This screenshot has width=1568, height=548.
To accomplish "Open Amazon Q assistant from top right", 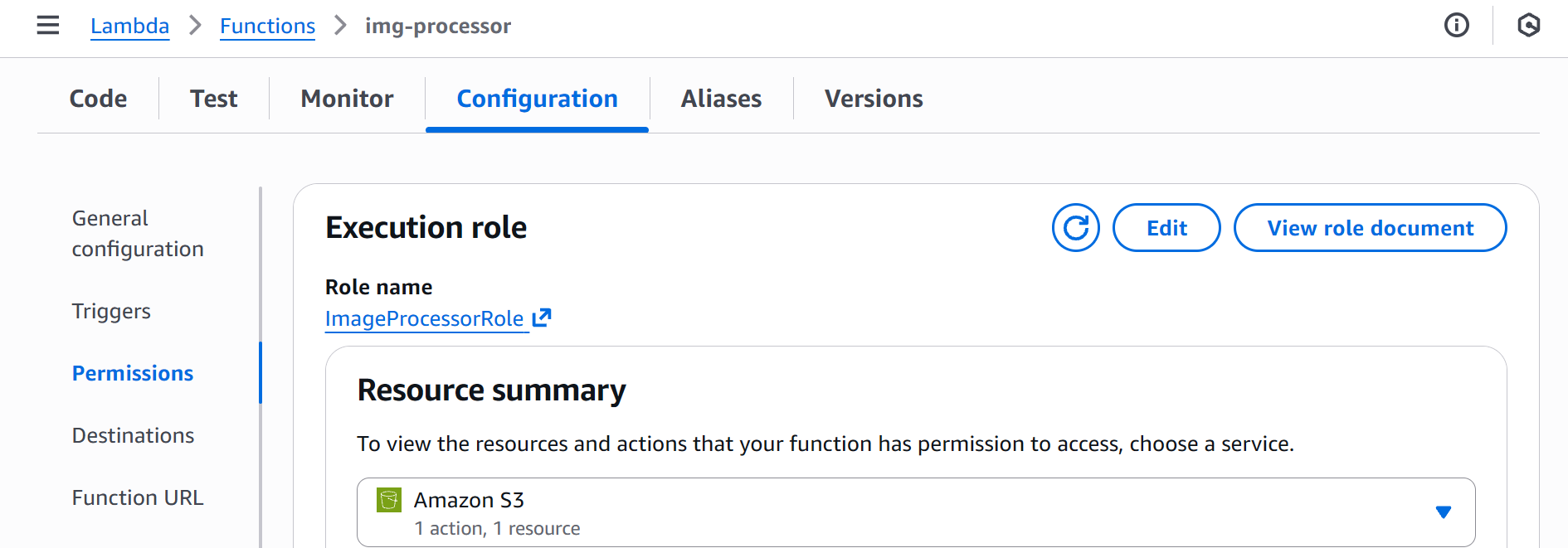I will (x=1528, y=26).
